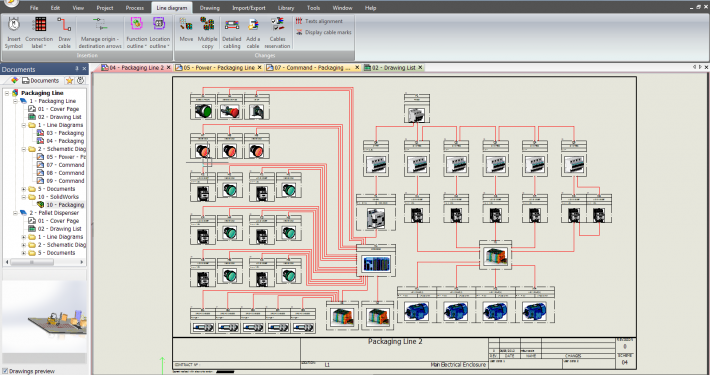Open the Import/Export ribbon tab
The width and height of the screenshot is (710, 375).
tap(249, 8)
